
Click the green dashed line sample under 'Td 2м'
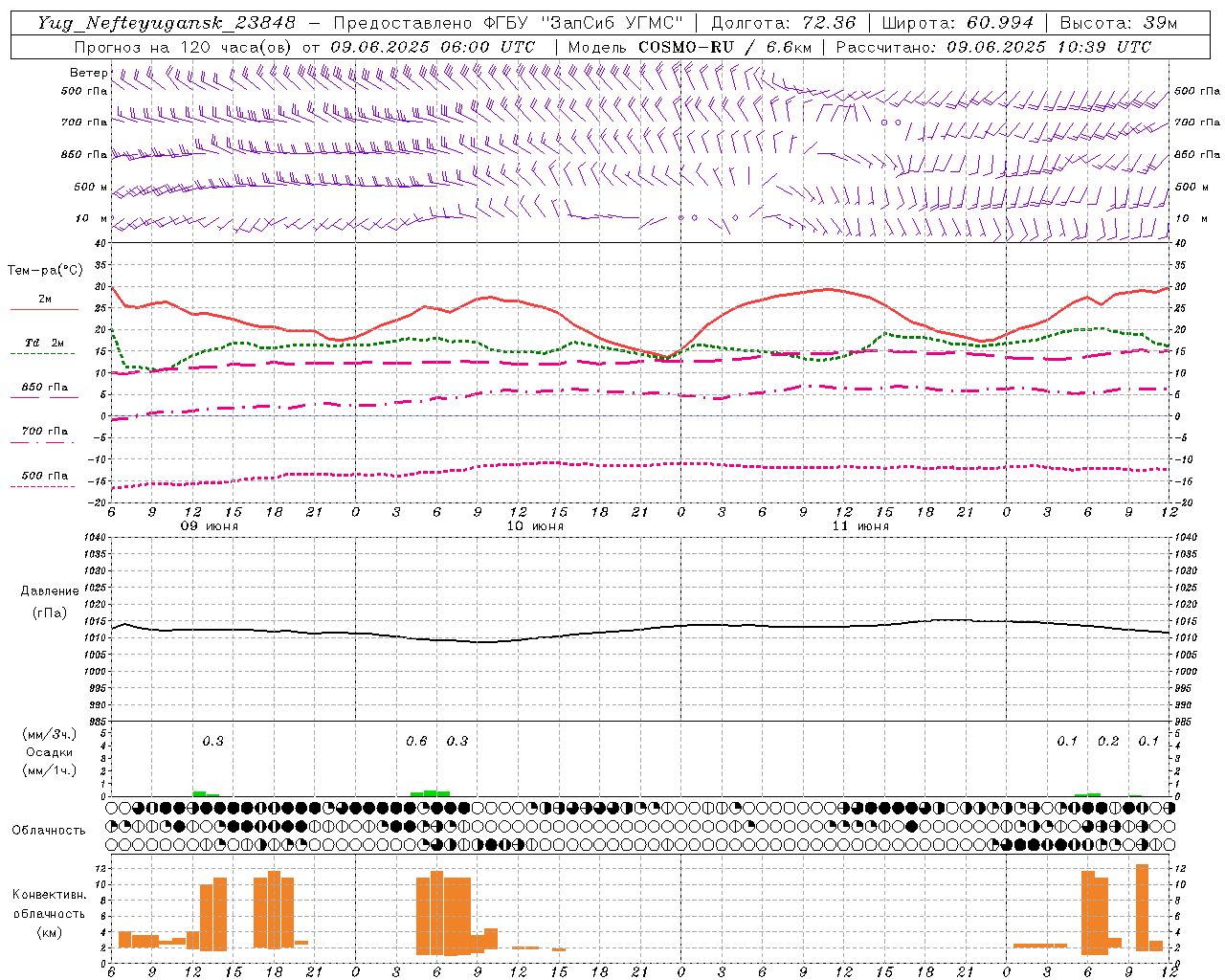tap(42, 353)
